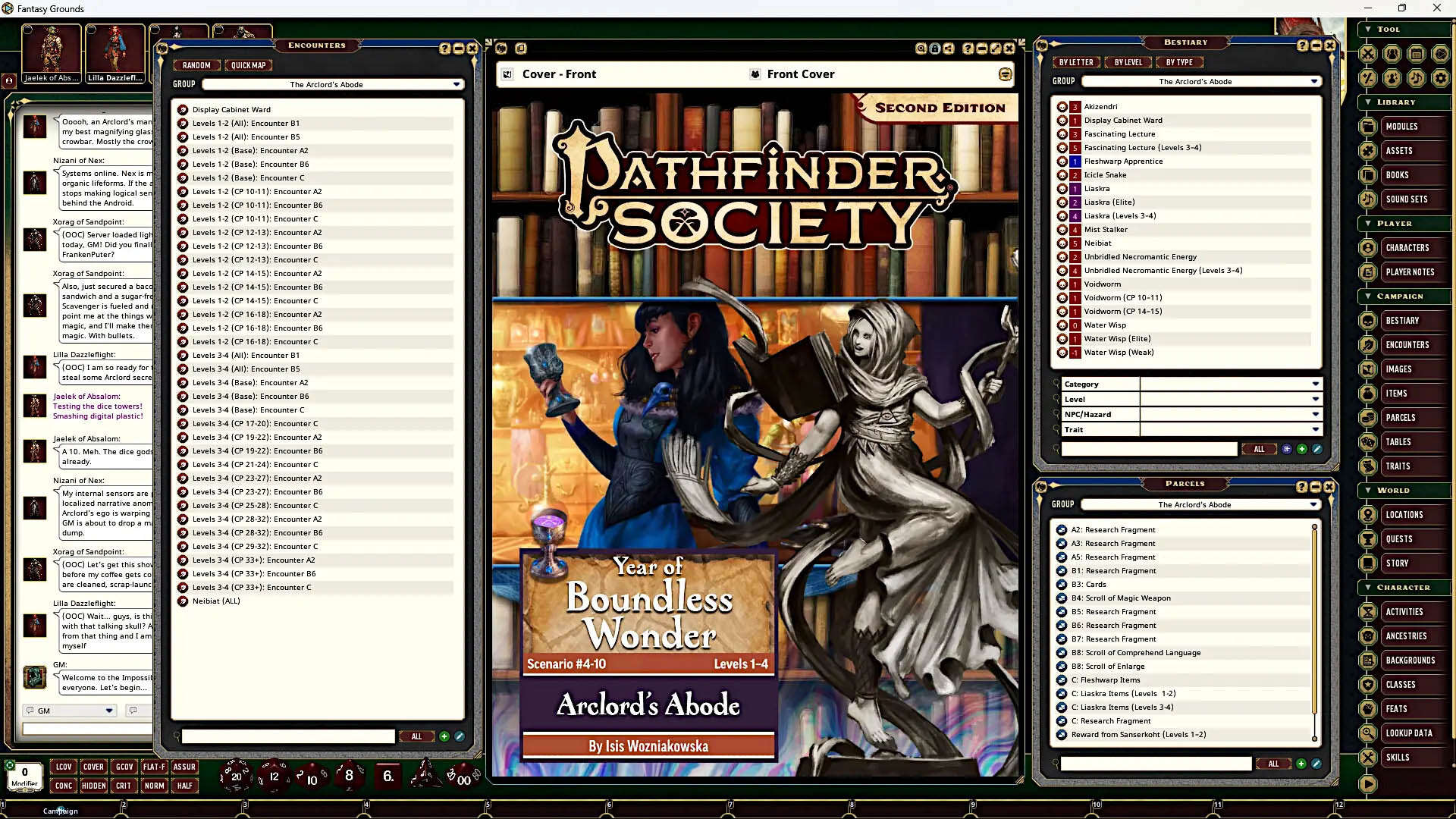Toggle the HIDDEN modifier button
This screenshot has height=819, width=1456.
(x=93, y=786)
